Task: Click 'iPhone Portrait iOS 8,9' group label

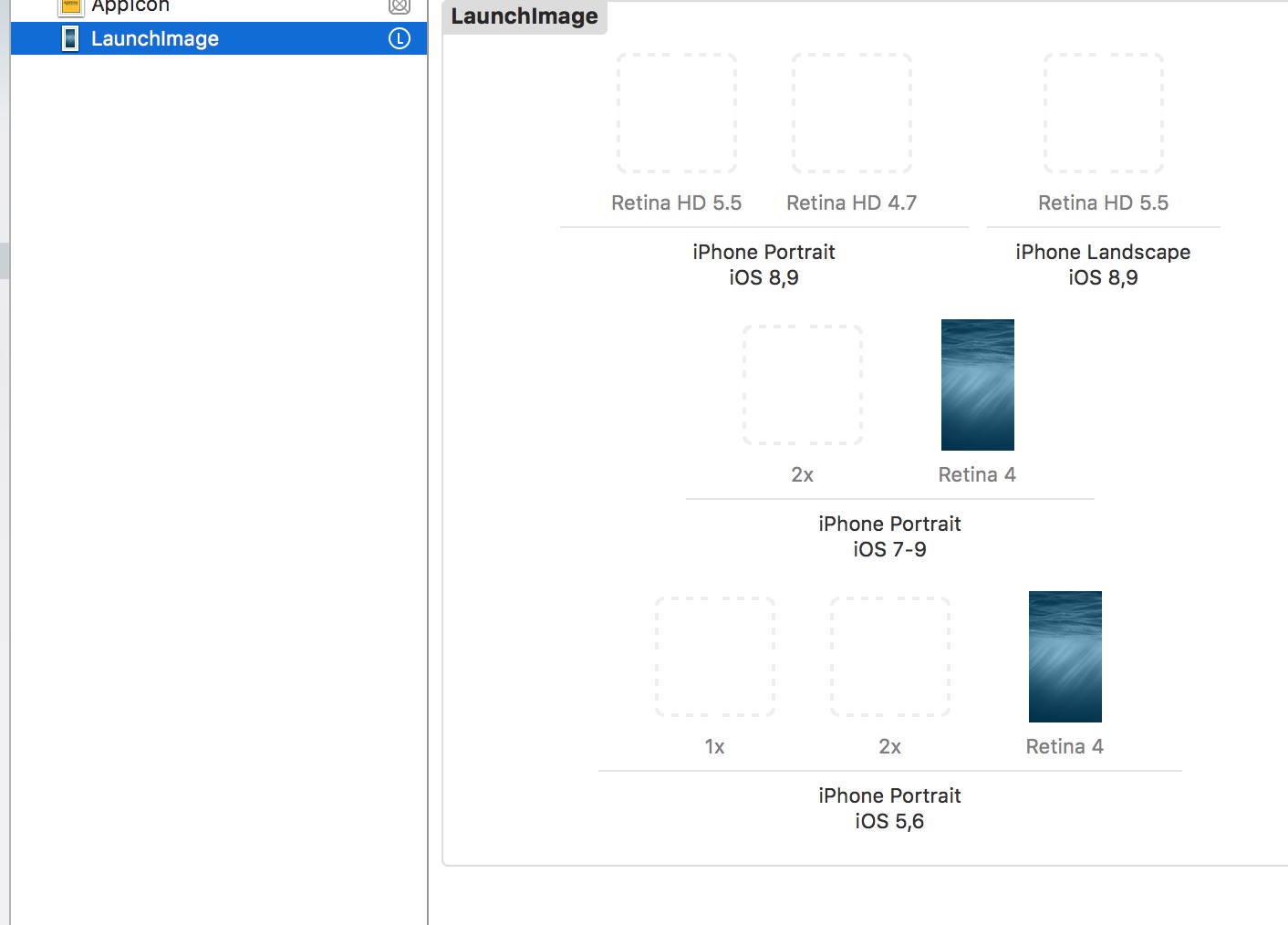Action: click(x=764, y=265)
